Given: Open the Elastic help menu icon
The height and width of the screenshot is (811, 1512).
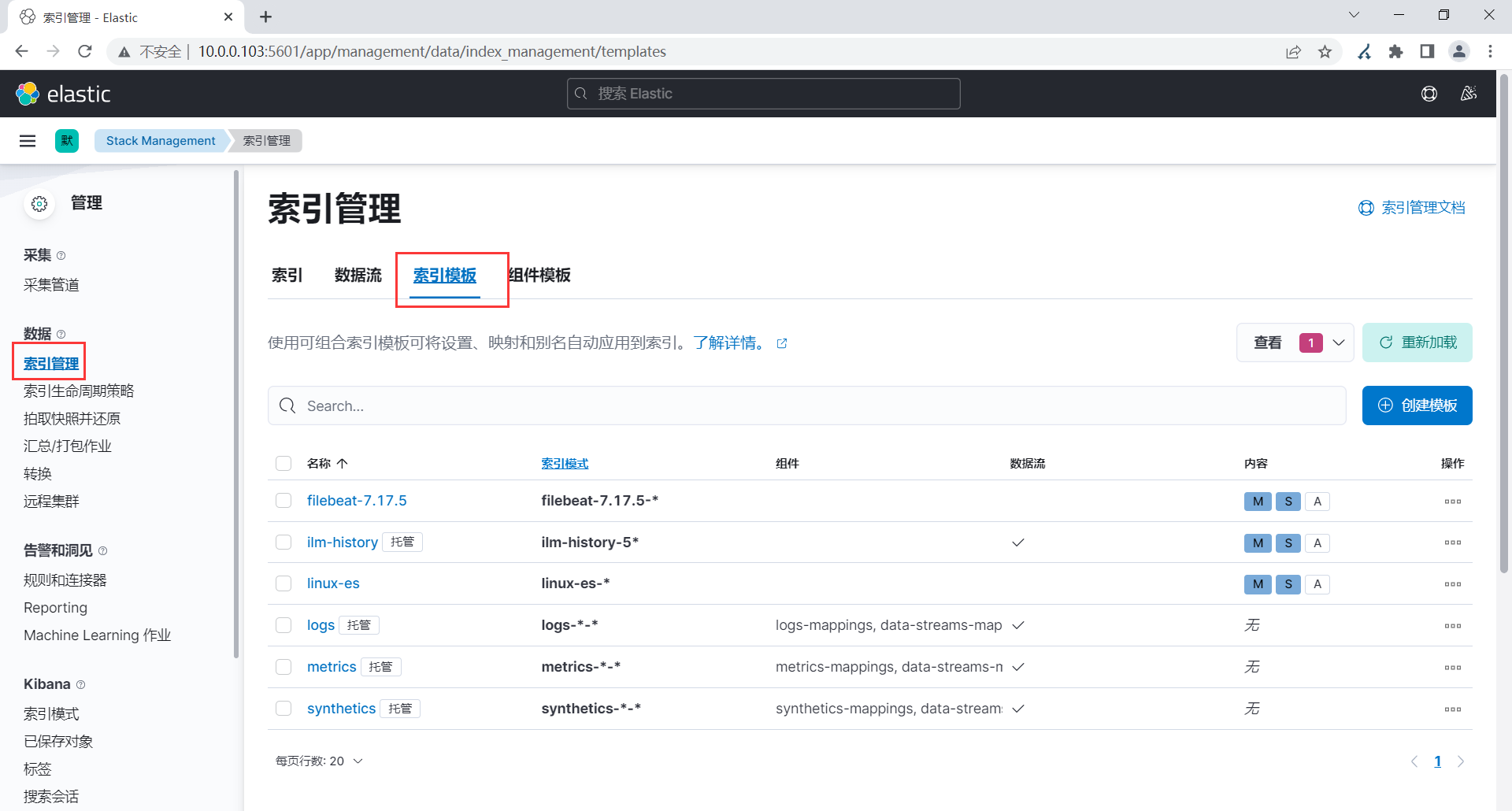Looking at the screenshot, I should coord(1429,94).
